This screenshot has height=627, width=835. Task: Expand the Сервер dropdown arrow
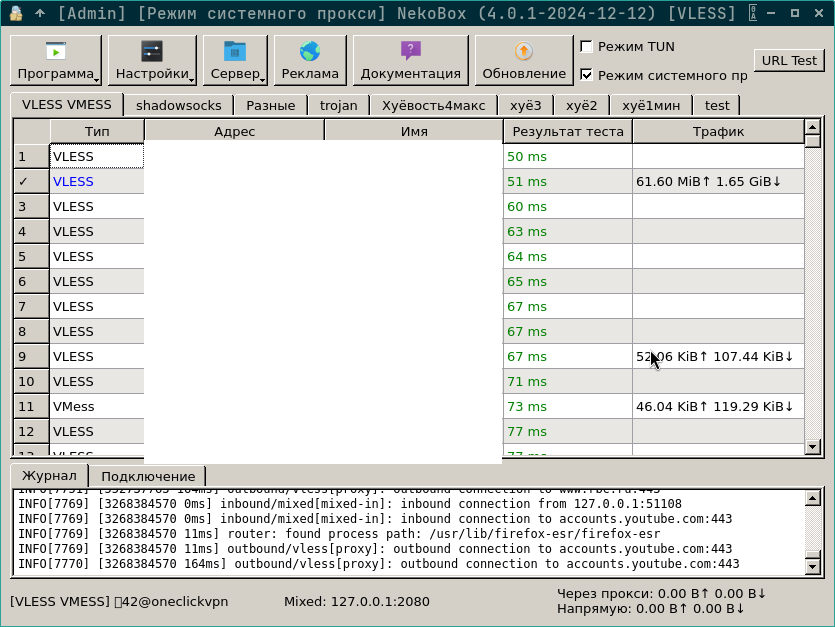[x=262, y=77]
